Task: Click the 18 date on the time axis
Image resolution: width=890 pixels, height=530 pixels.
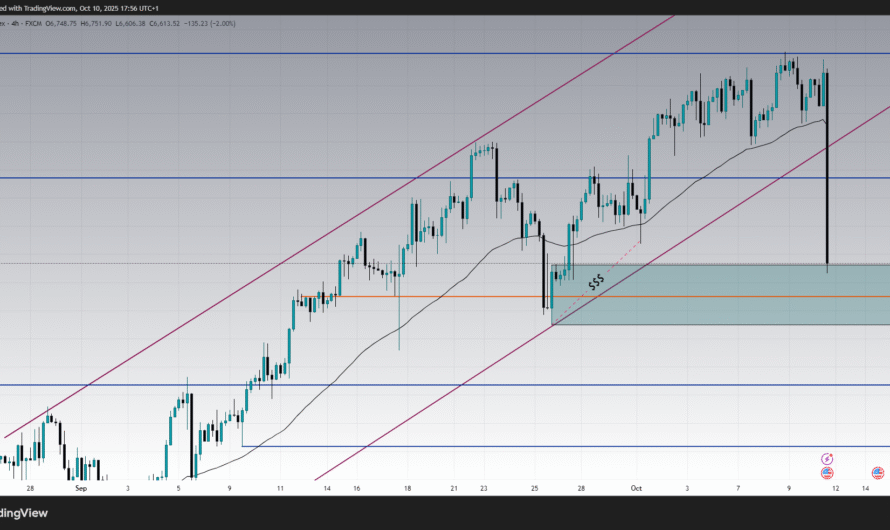Action: coord(408,488)
